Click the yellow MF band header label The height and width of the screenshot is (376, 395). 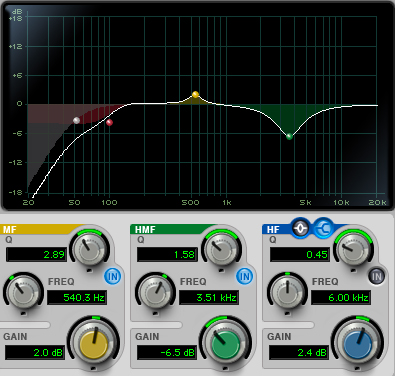(10, 229)
